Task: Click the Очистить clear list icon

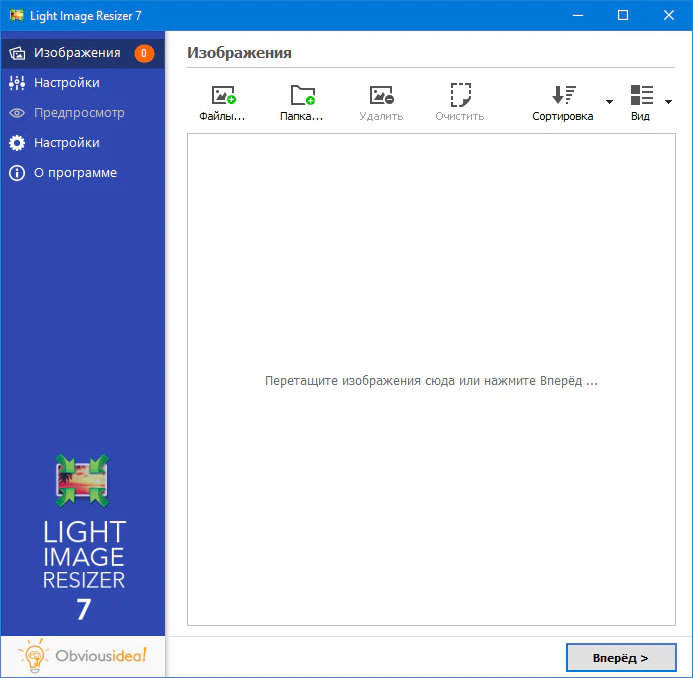Action: tap(460, 97)
